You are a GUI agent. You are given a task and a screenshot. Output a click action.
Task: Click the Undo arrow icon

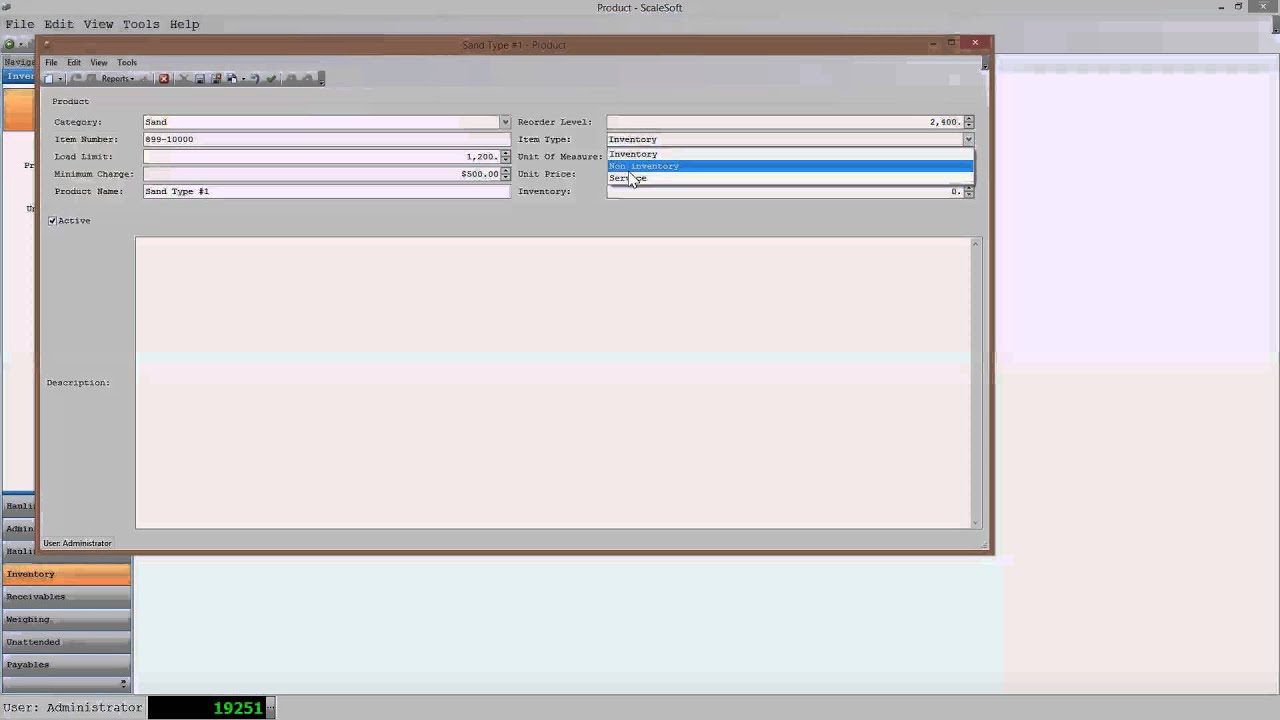tap(255, 78)
